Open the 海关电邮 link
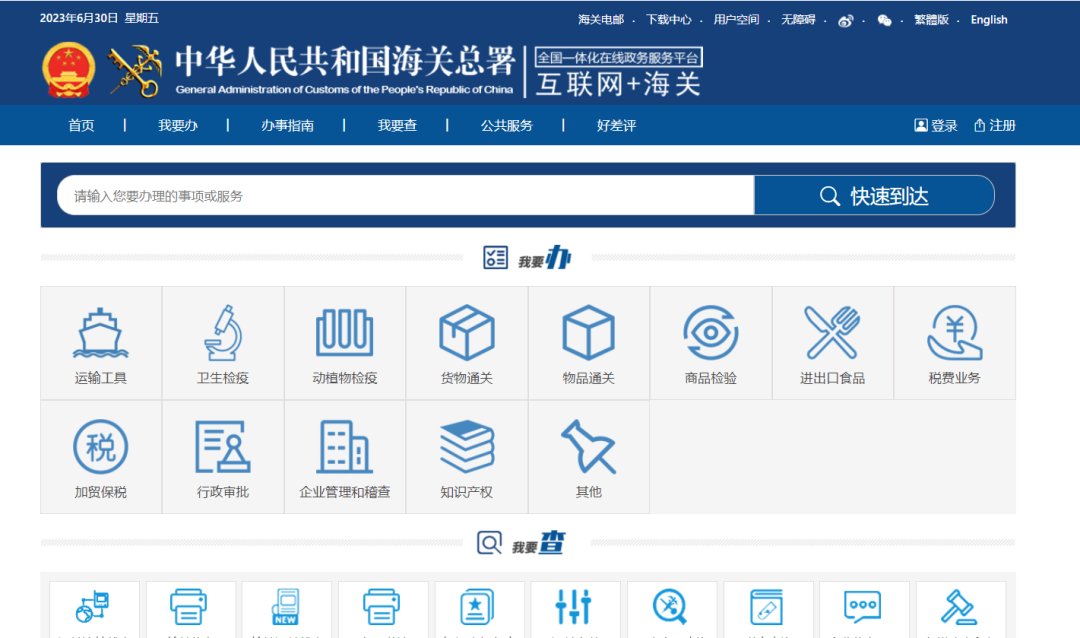1080x638 pixels. (601, 20)
